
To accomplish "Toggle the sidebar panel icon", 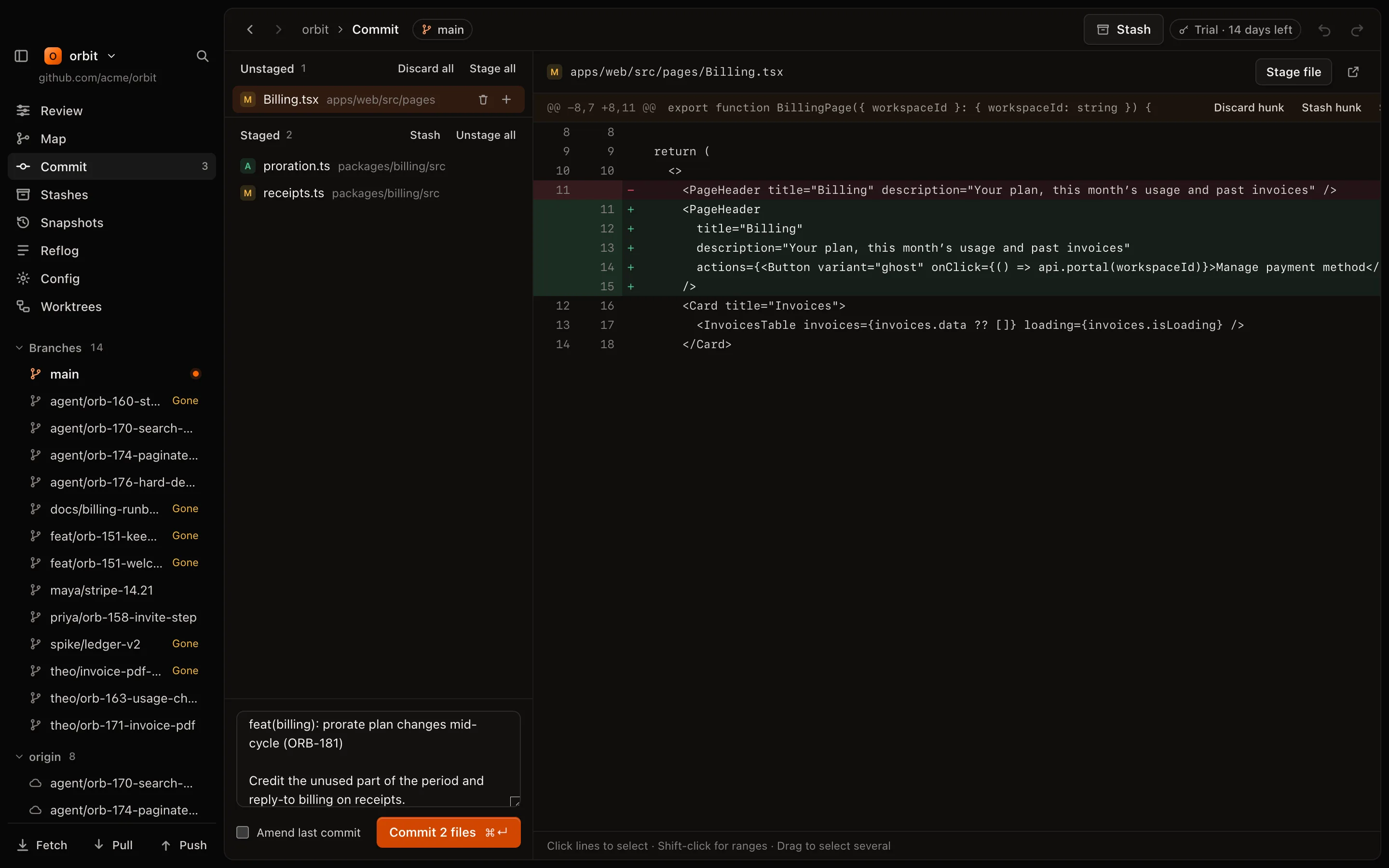I will (21, 55).
